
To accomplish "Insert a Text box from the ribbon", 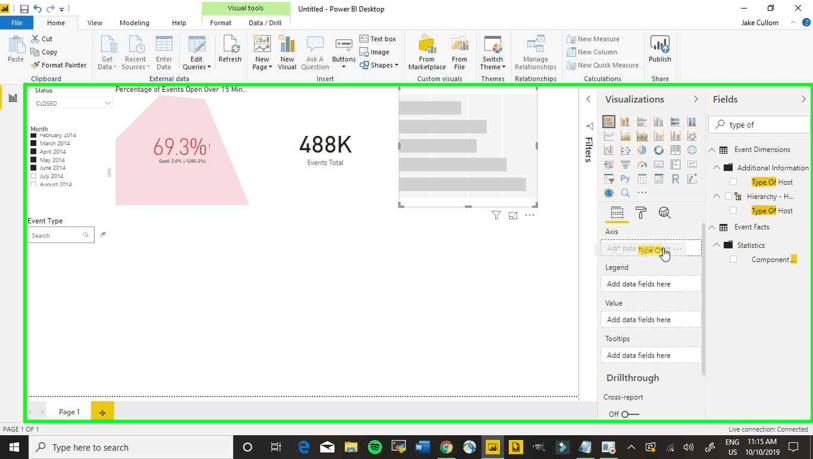I will (378, 39).
